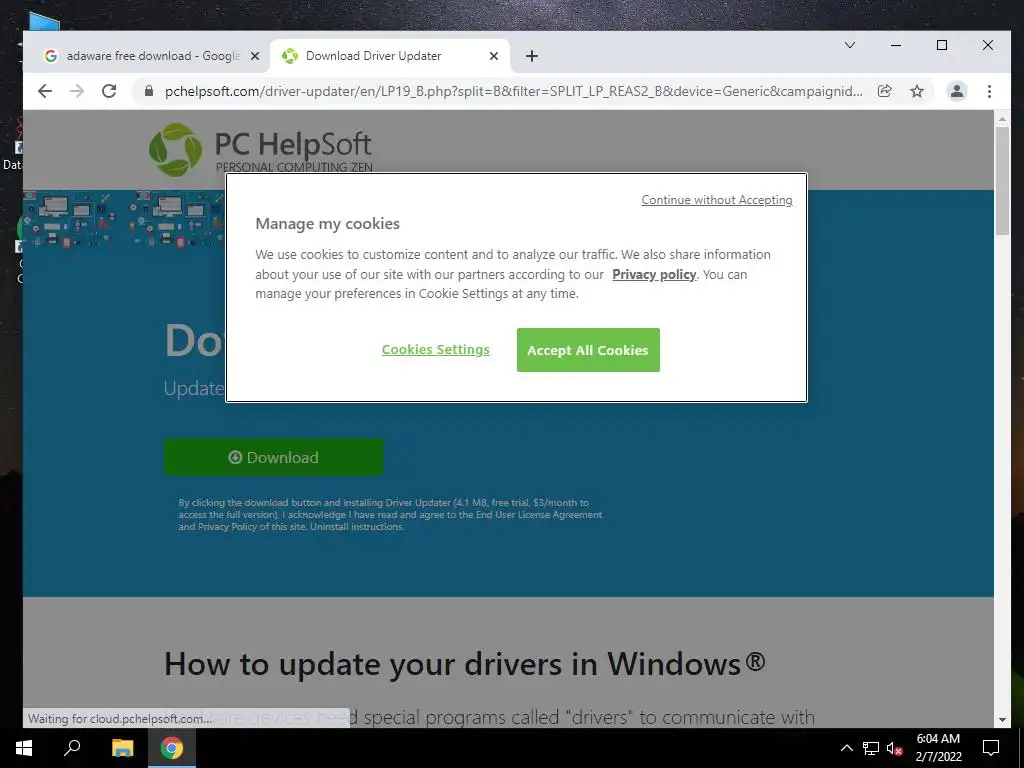Select the Download Driver Updater tab
This screenshot has width=1024, height=768.
(390, 56)
